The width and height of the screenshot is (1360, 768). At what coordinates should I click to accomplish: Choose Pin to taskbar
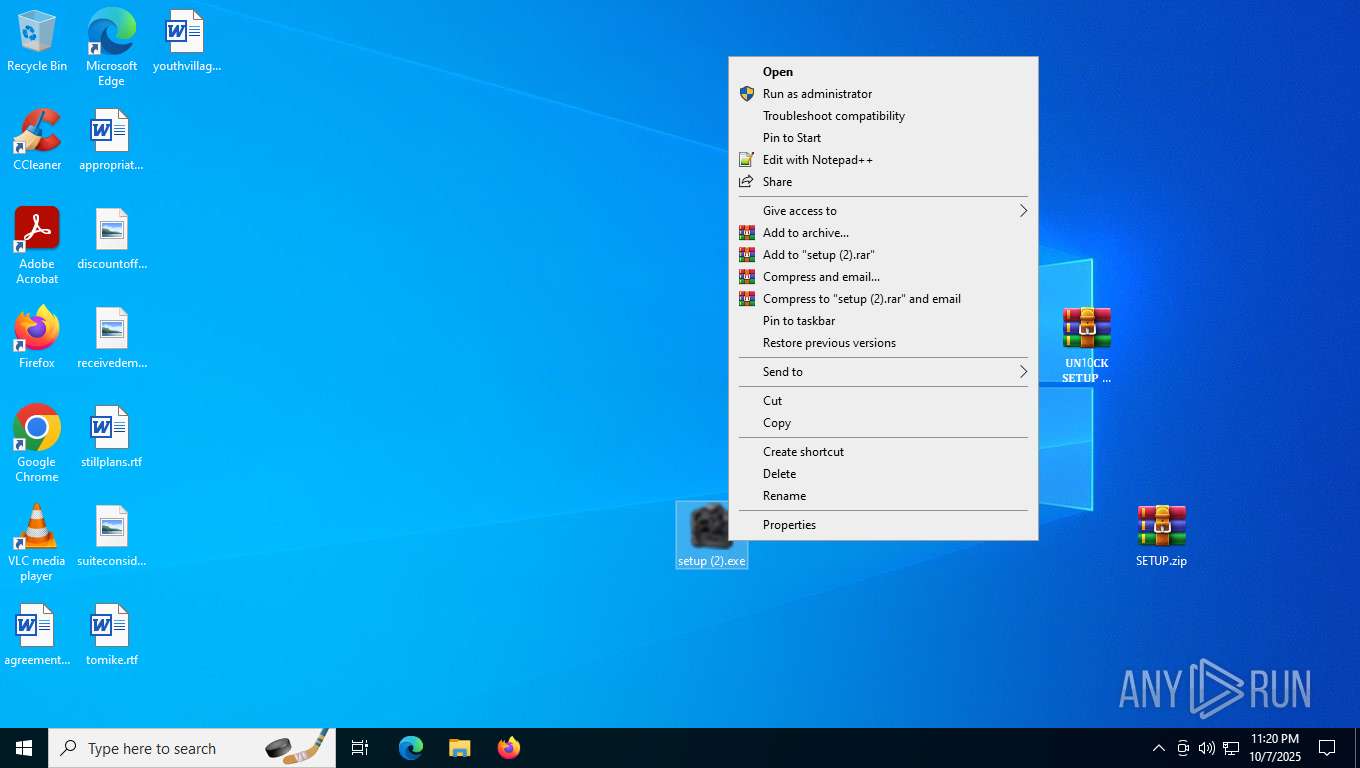point(883,321)
